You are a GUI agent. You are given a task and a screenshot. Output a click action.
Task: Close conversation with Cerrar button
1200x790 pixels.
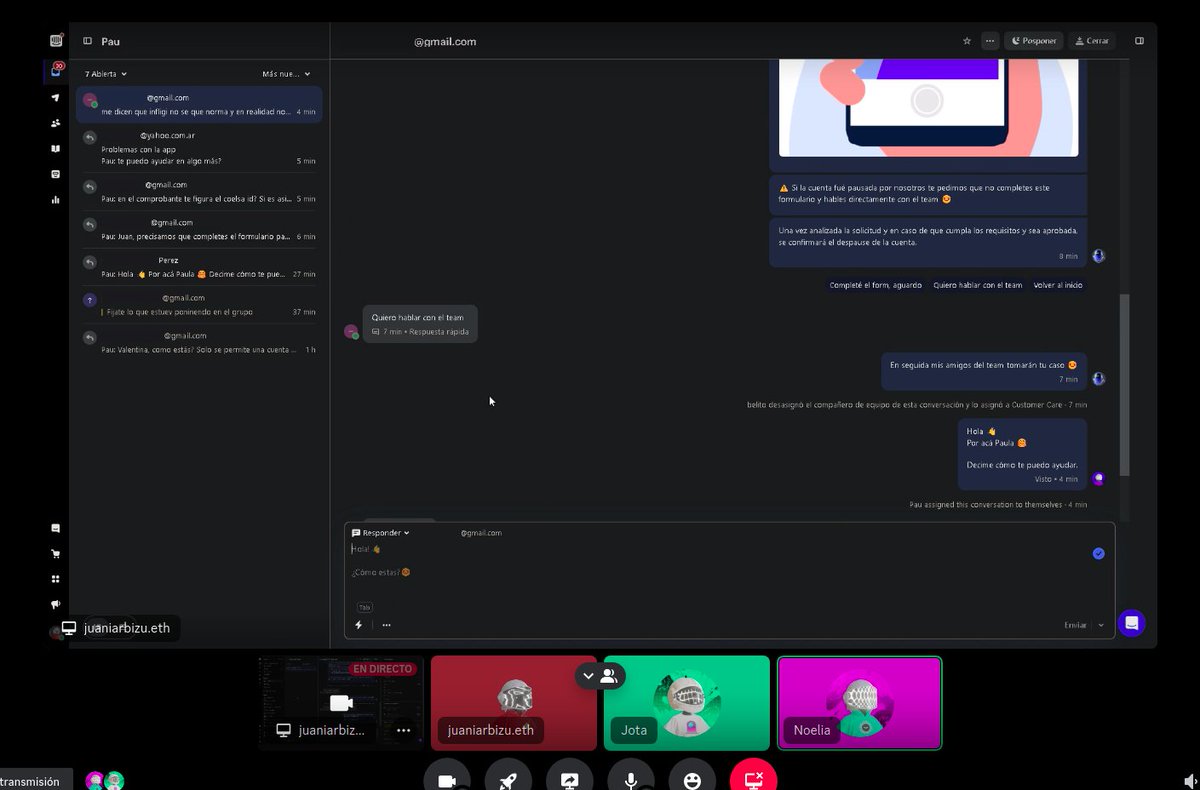point(1091,41)
